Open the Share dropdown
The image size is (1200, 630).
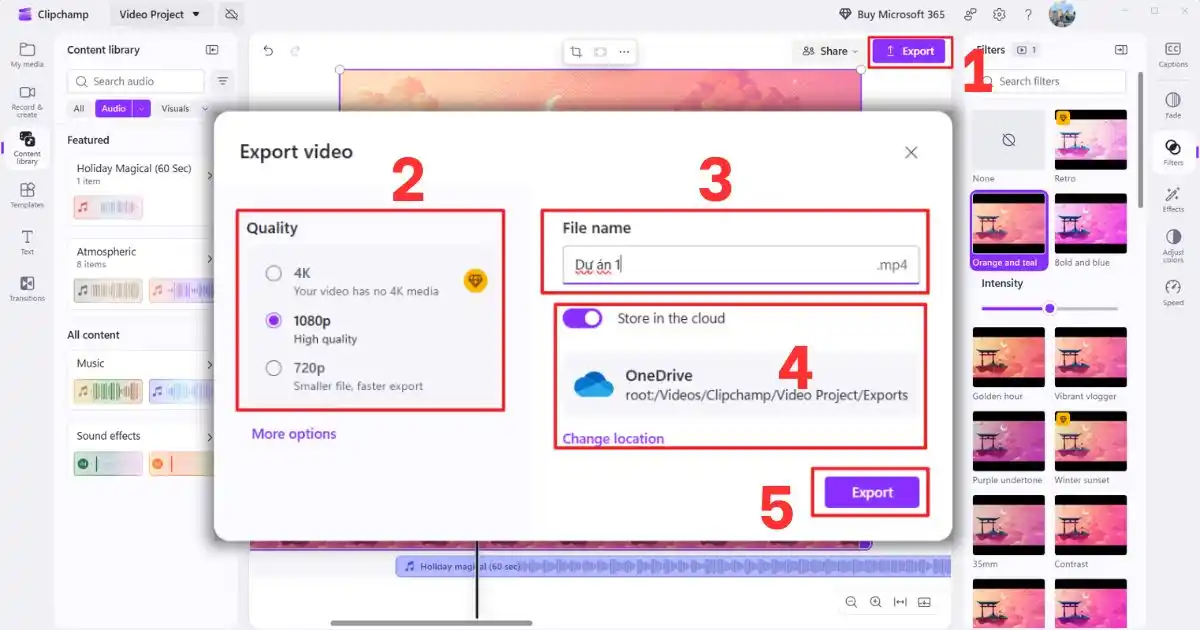830,51
